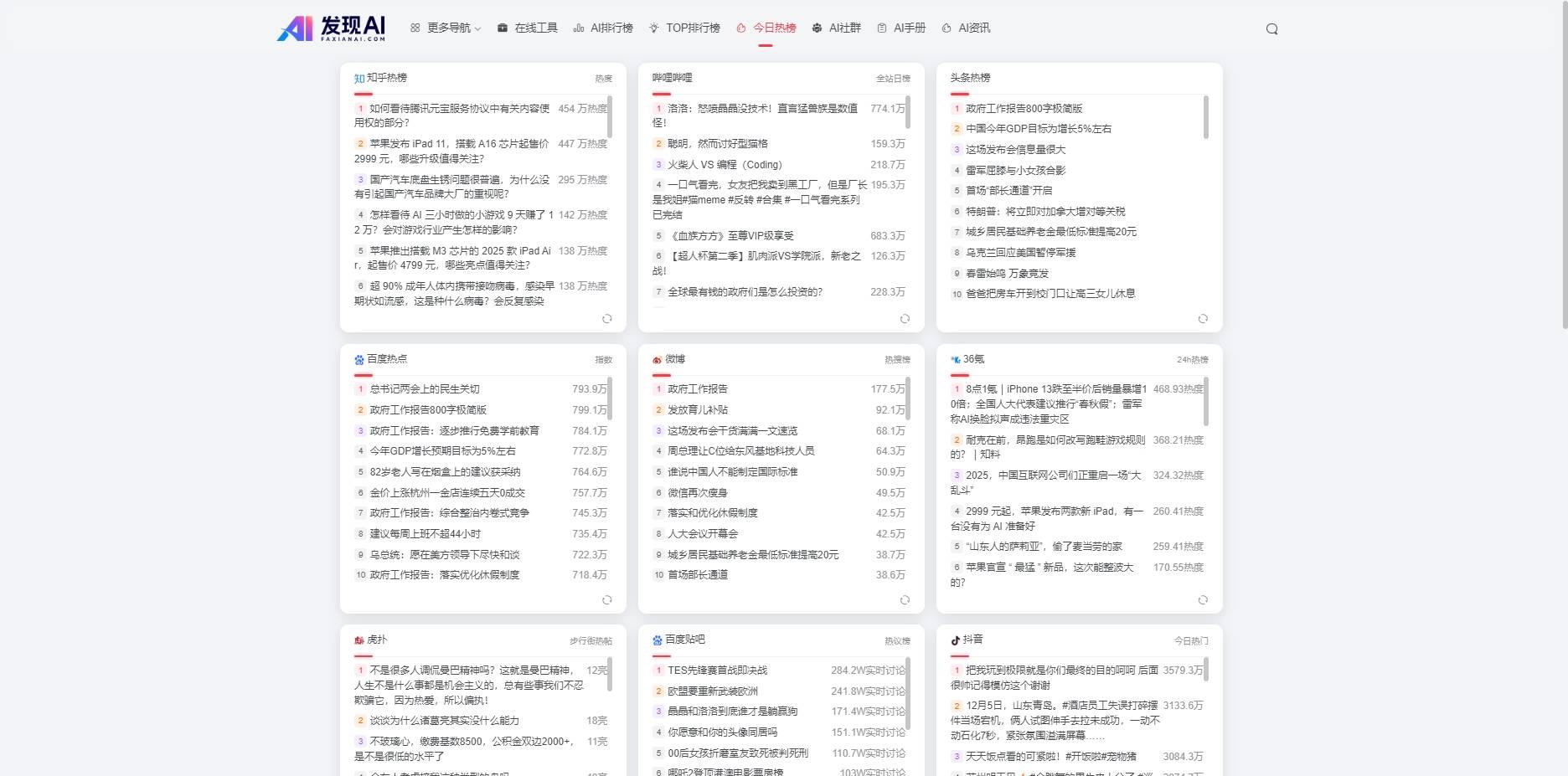Viewport: 1568px width, 776px height.
Task: Click the 今日热门 label on 抖音
Action: pyautogui.click(x=1191, y=641)
